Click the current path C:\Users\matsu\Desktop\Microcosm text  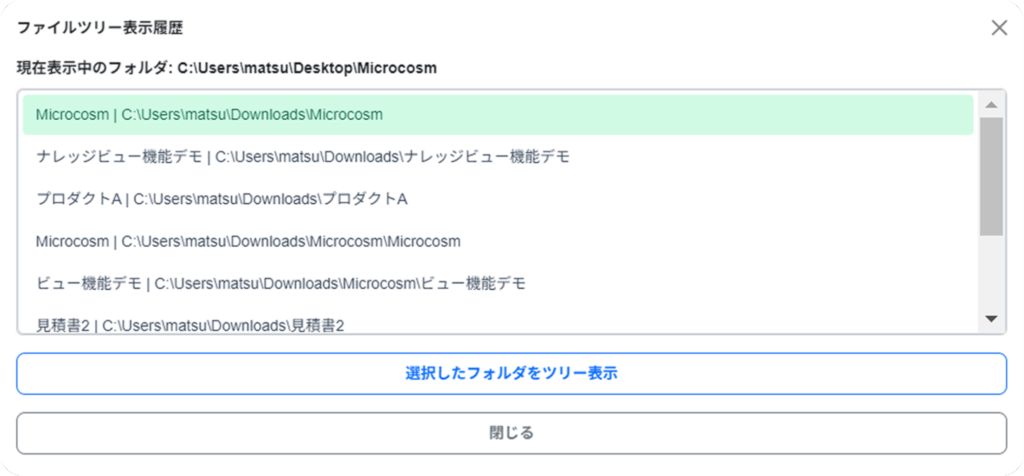[x=307, y=68]
